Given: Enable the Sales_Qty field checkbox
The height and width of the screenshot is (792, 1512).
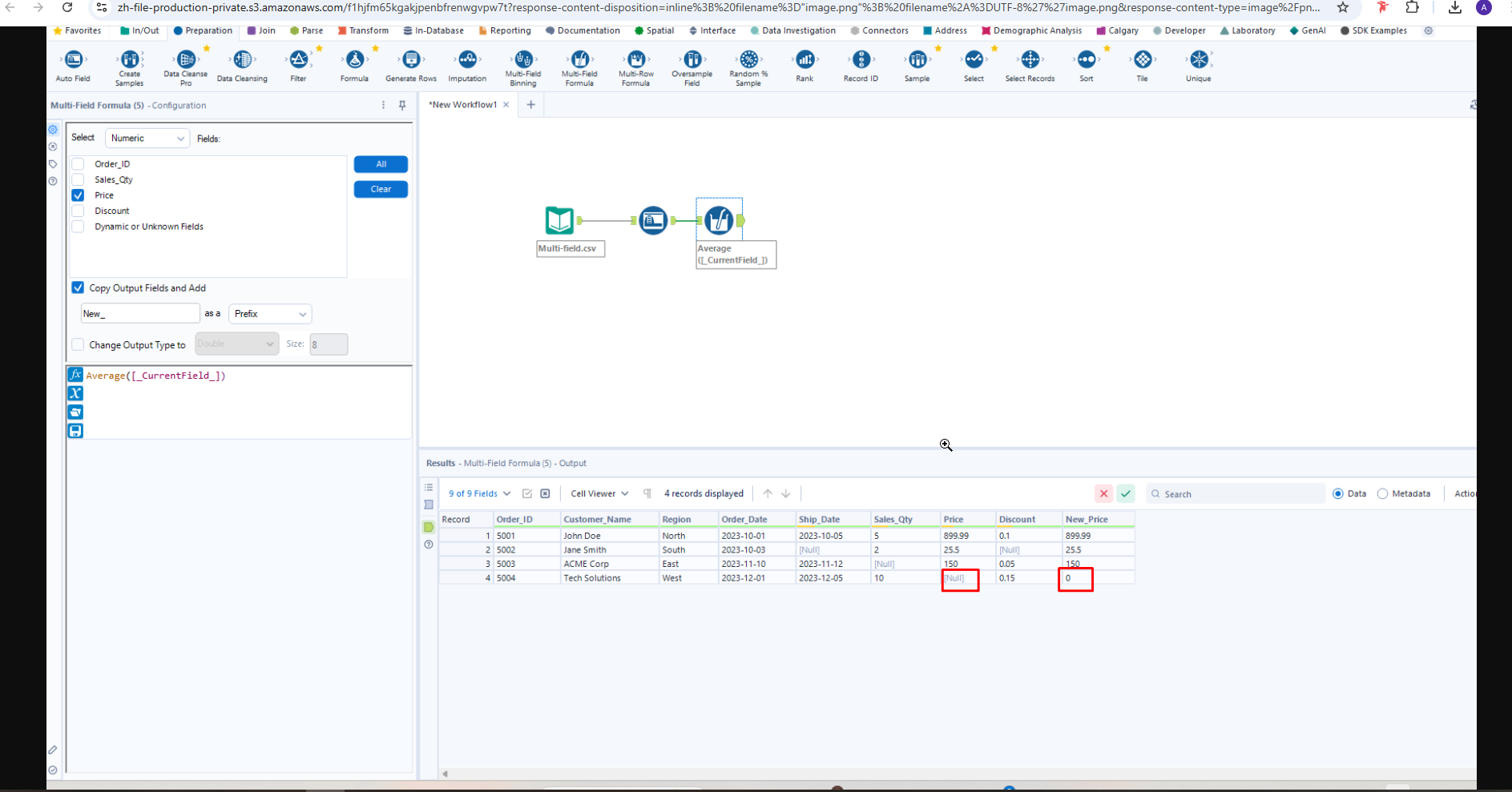Looking at the screenshot, I should pyautogui.click(x=78, y=179).
